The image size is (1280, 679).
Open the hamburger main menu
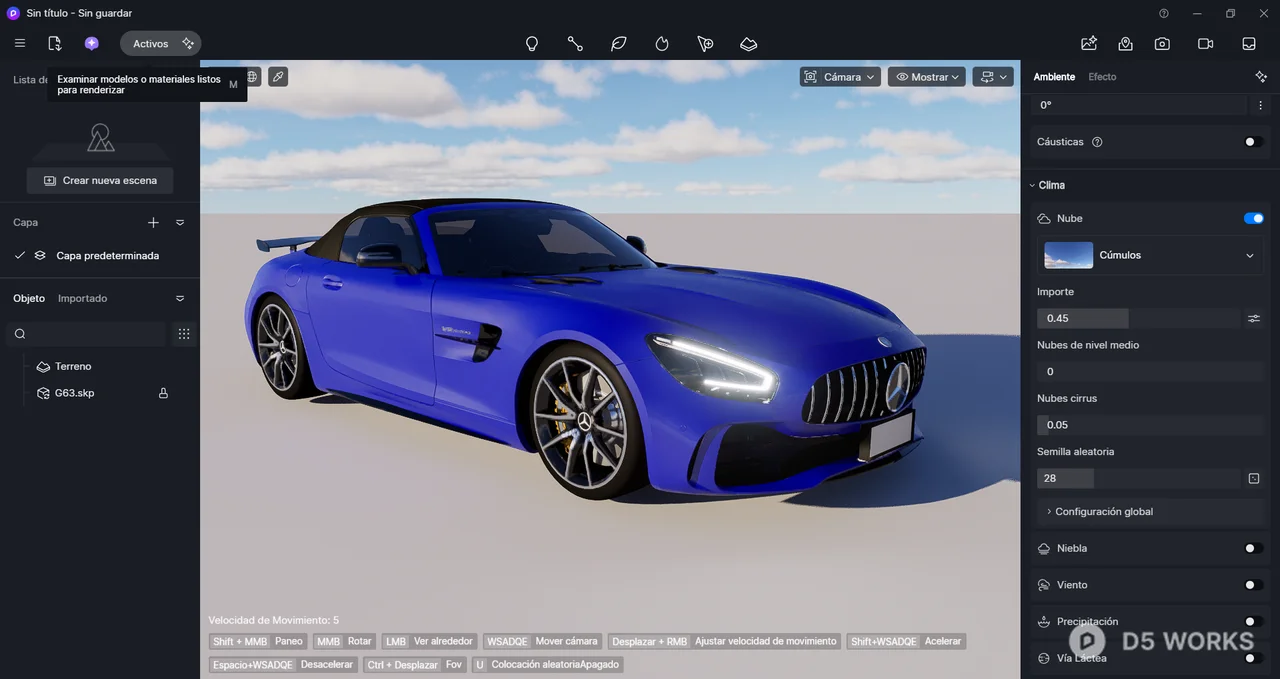pos(20,43)
